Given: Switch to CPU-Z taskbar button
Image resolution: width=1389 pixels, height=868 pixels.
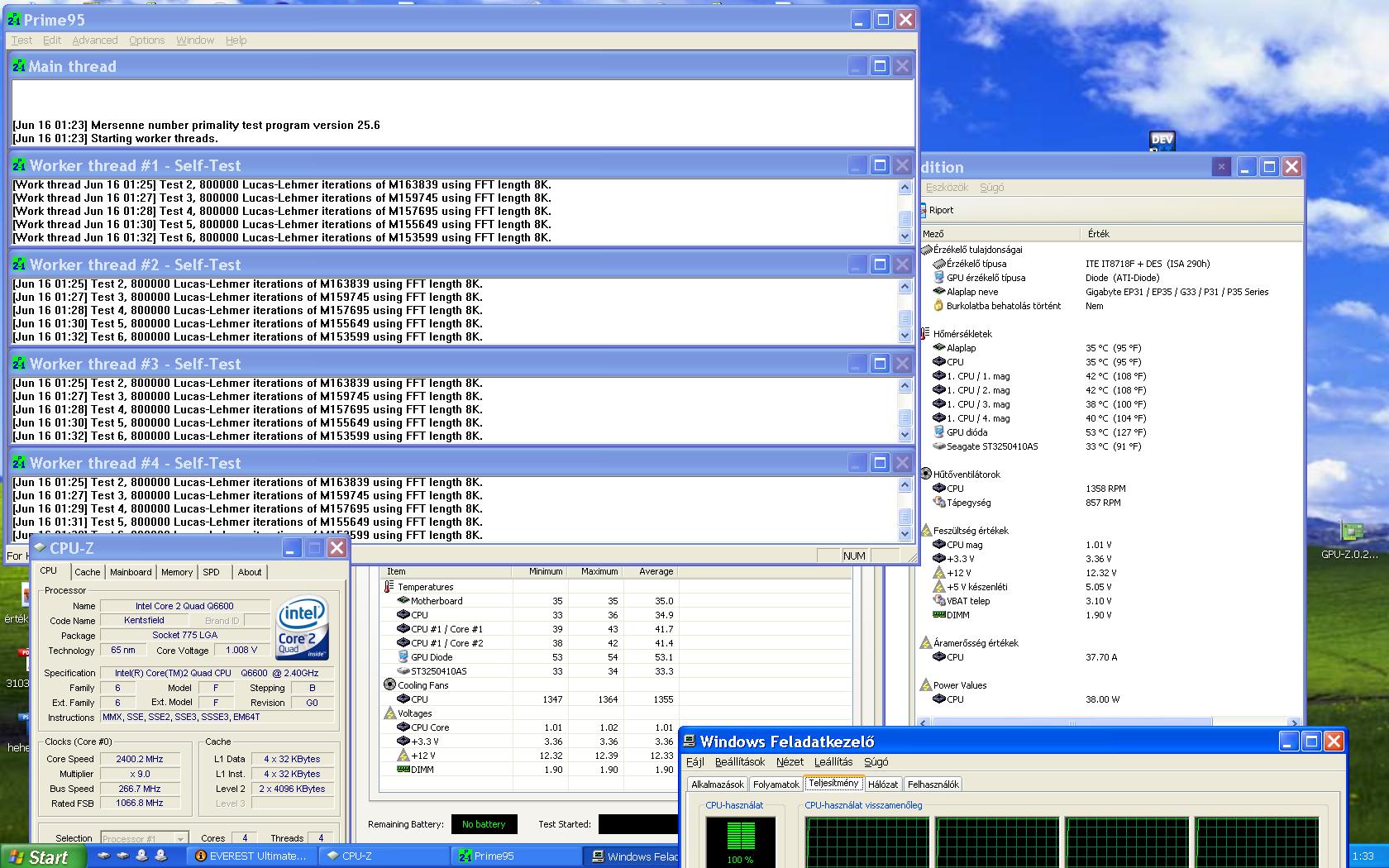Looking at the screenshot, I should coord(384,856).
